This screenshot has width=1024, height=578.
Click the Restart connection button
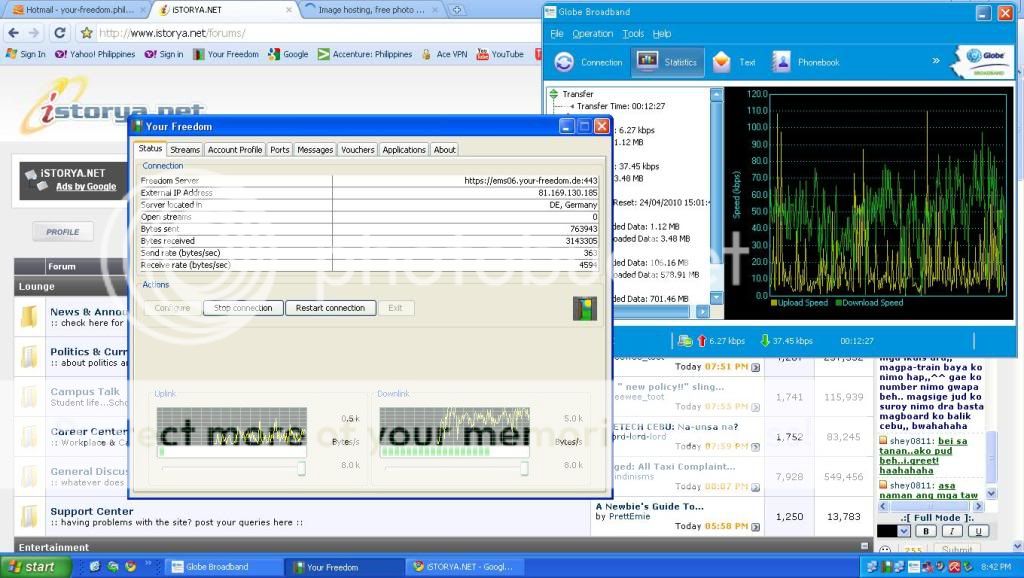coord(330,308)
